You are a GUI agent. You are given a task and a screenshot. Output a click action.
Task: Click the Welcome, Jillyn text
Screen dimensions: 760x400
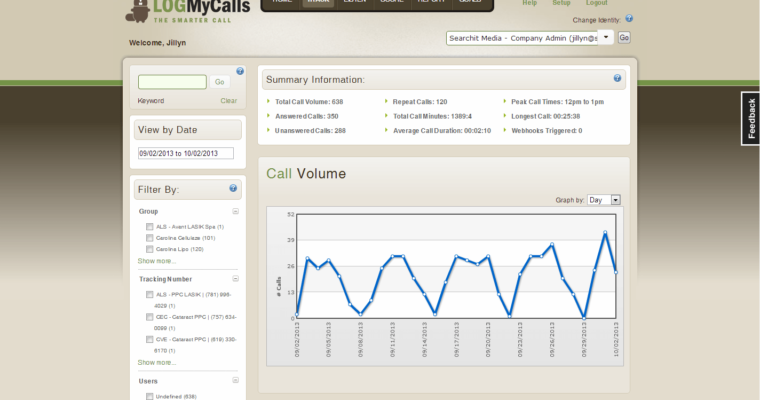click(x=158, y=43)
